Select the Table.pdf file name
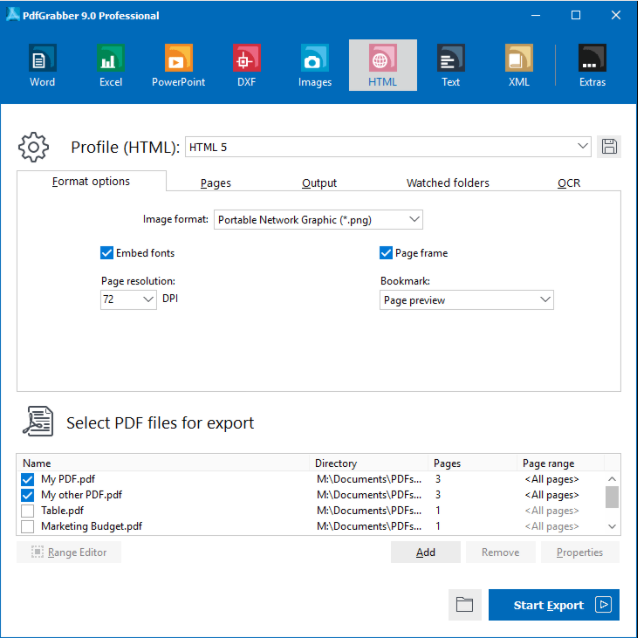The image size is (638, 638). pyautogui.click(x=62, y=511)
